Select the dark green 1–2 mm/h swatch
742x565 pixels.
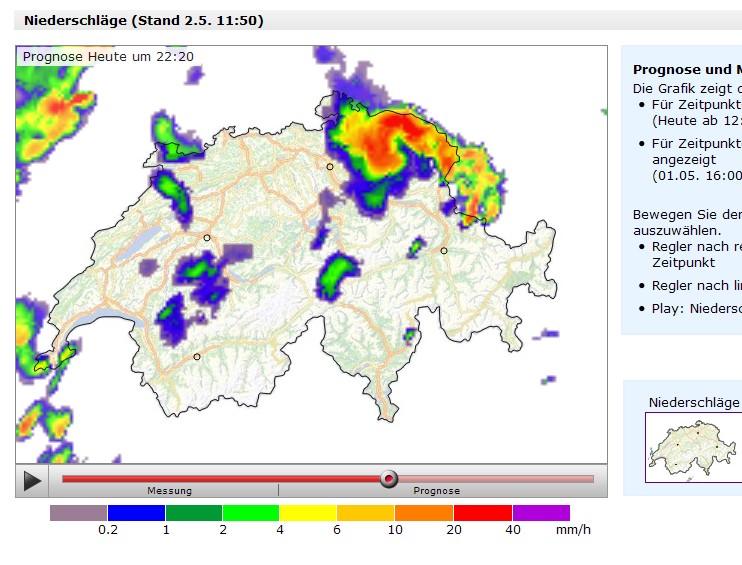click(x=193, y=513)
